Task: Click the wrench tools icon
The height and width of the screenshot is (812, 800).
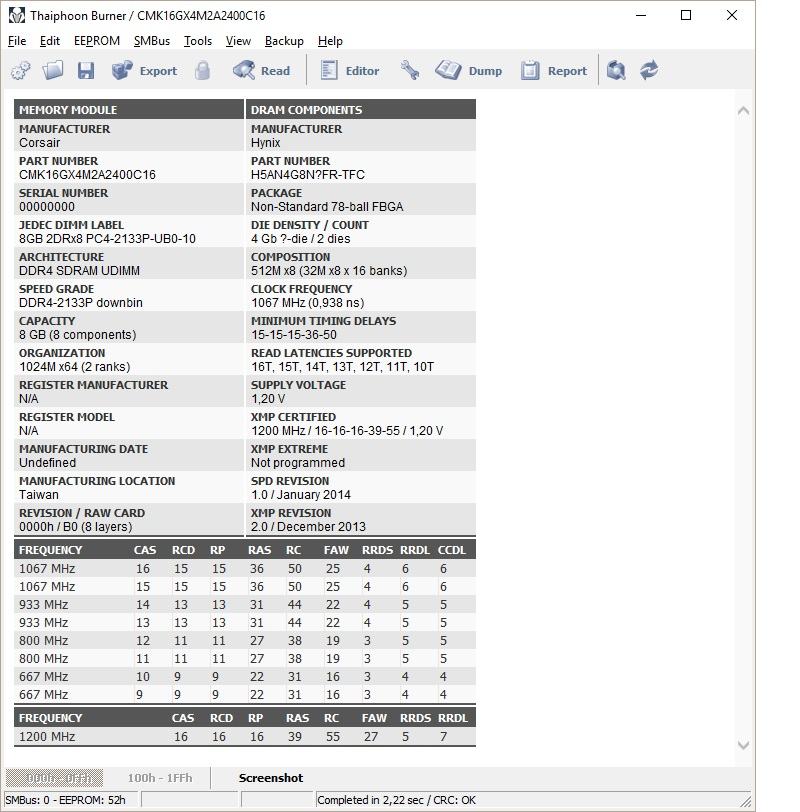Action: [x=410, y=70]
